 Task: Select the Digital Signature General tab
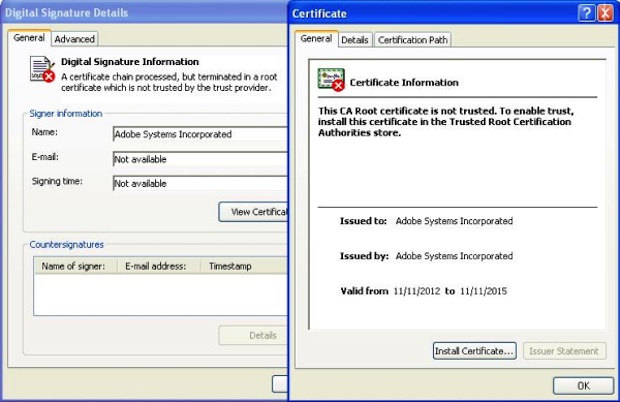[x=28, y=38]
